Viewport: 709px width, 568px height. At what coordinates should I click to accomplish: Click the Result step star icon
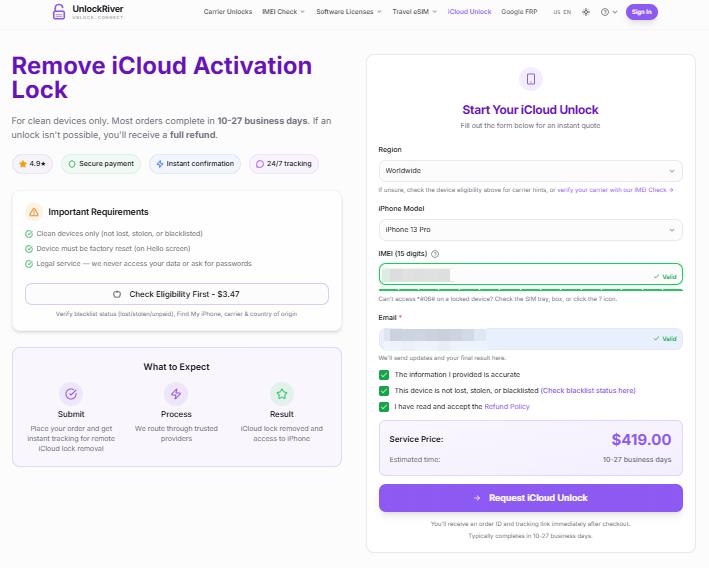point(282,393)
